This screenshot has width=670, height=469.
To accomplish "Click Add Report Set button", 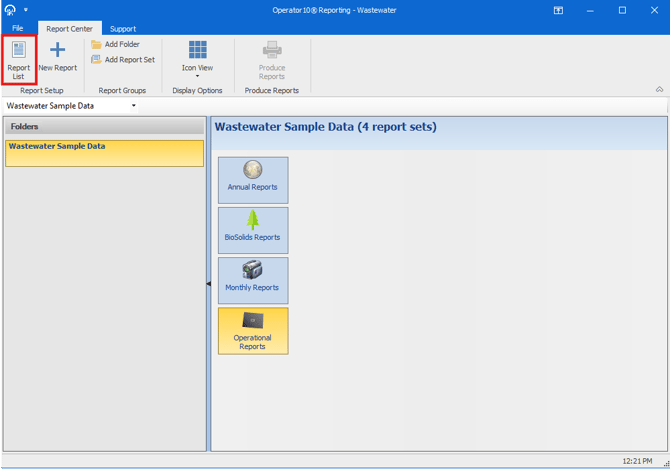I will point(123,60).
